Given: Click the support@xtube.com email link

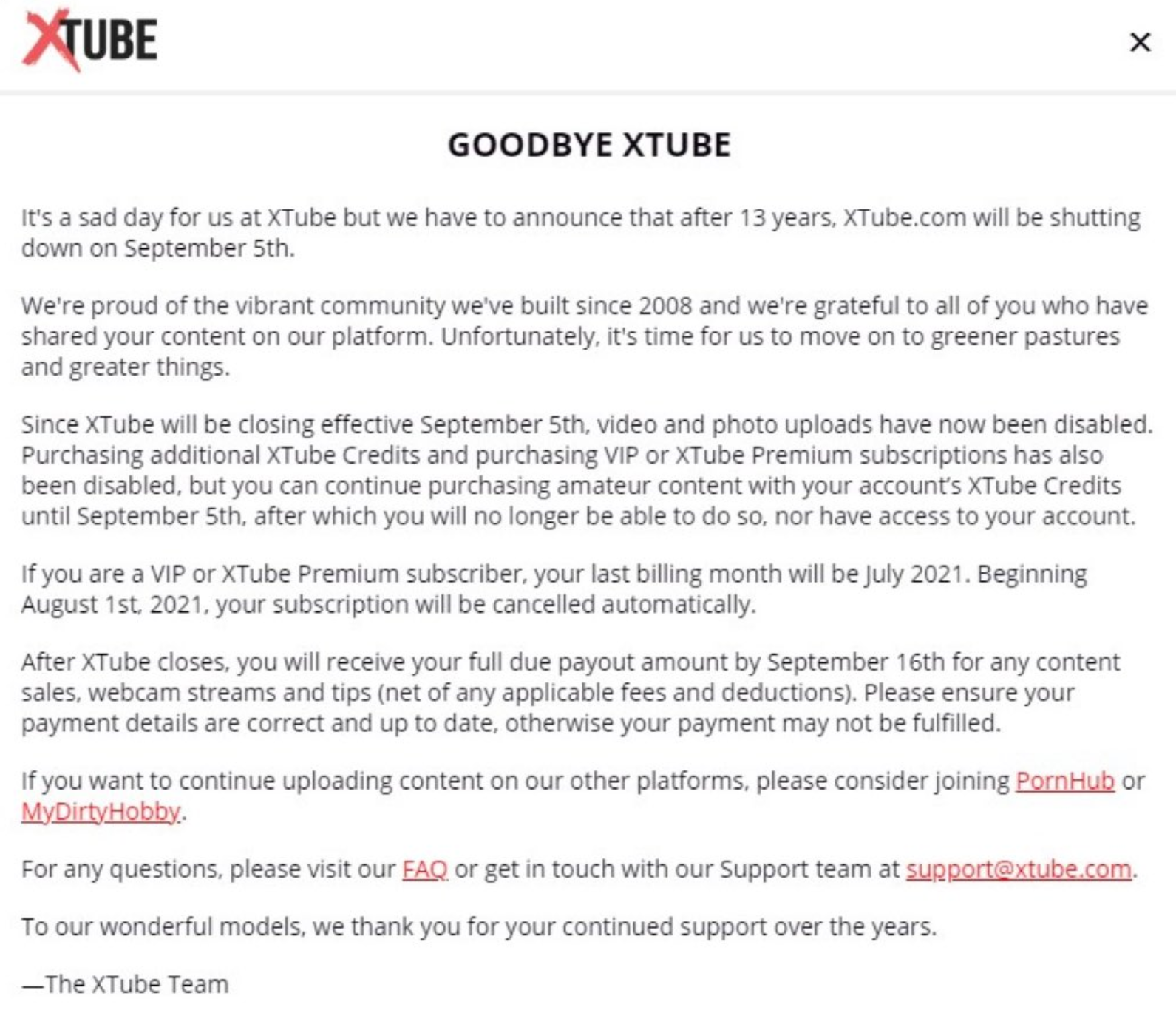Looking at the screenshot, I should 1019,869.
